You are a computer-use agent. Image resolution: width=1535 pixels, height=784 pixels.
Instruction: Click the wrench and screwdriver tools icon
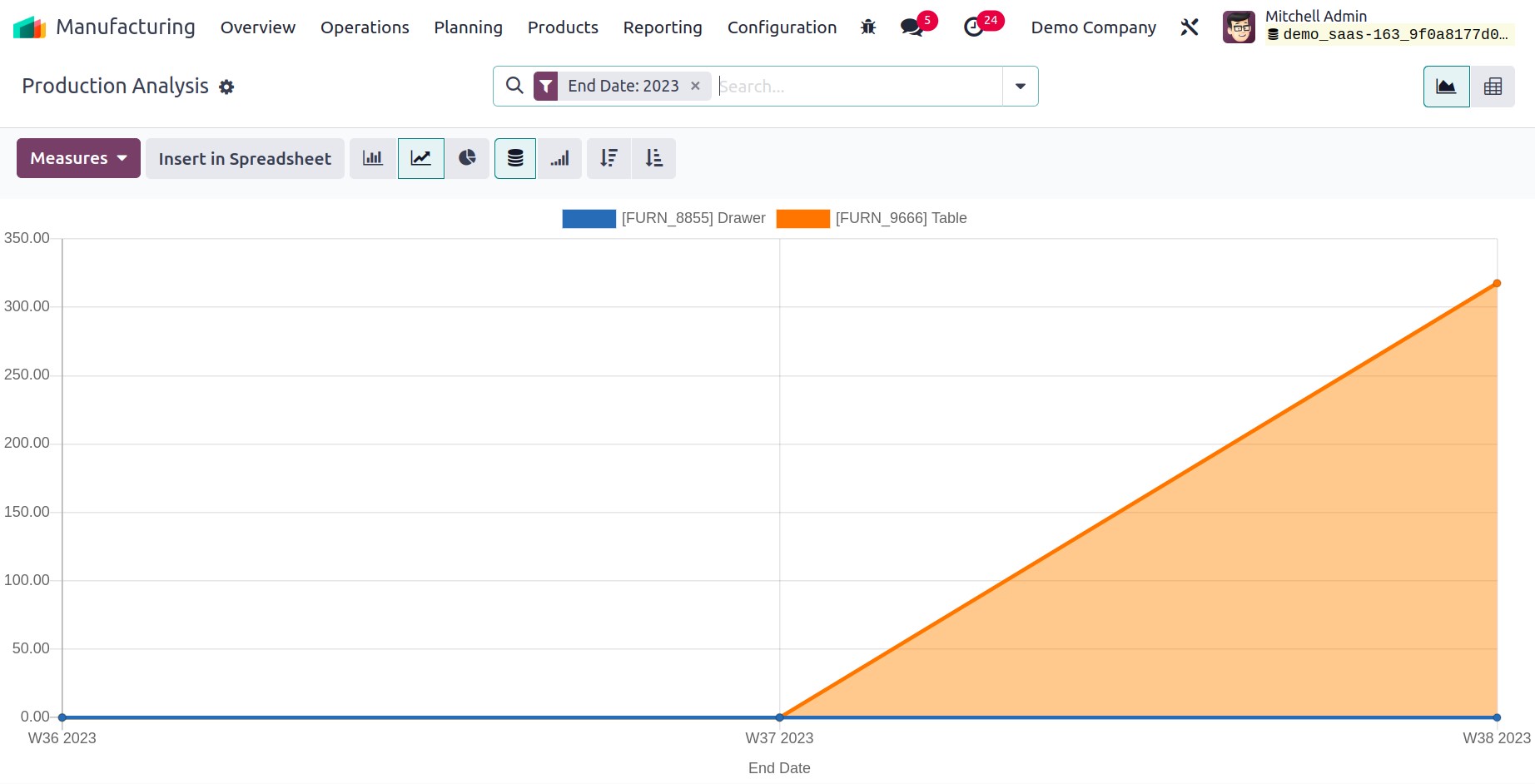tap(1190, 27)
